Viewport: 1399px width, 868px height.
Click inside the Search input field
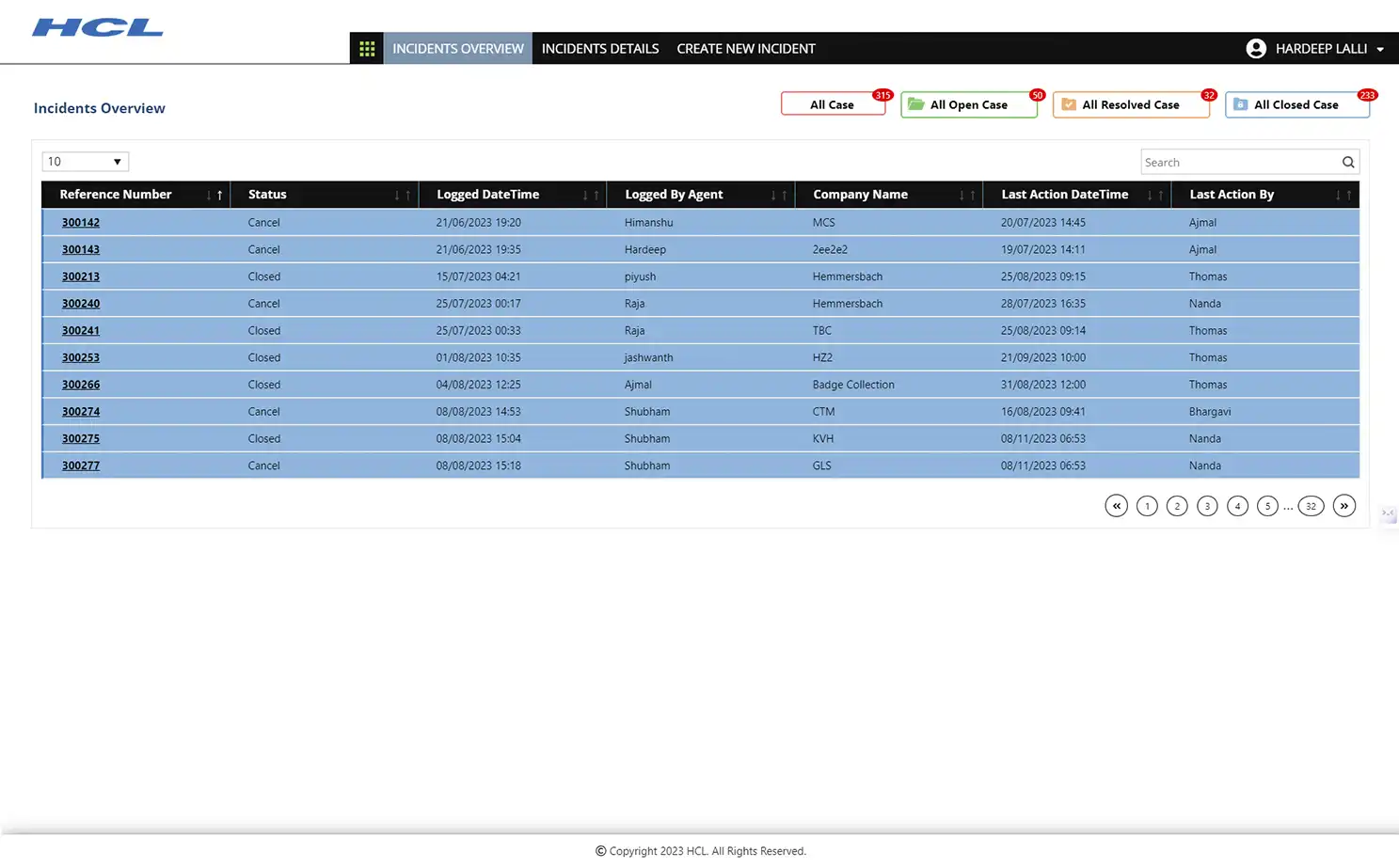click(1232, 161)
